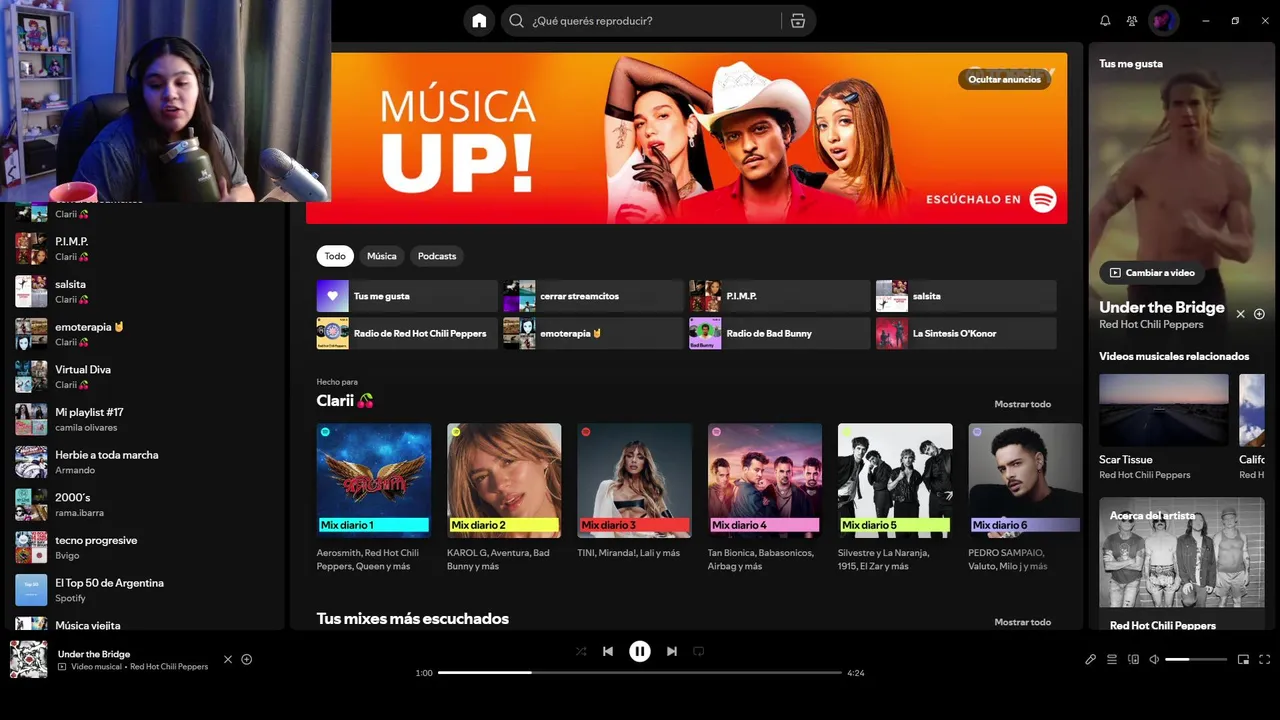Open Radio de Bad Bunny tile

(x=780, y=333)
